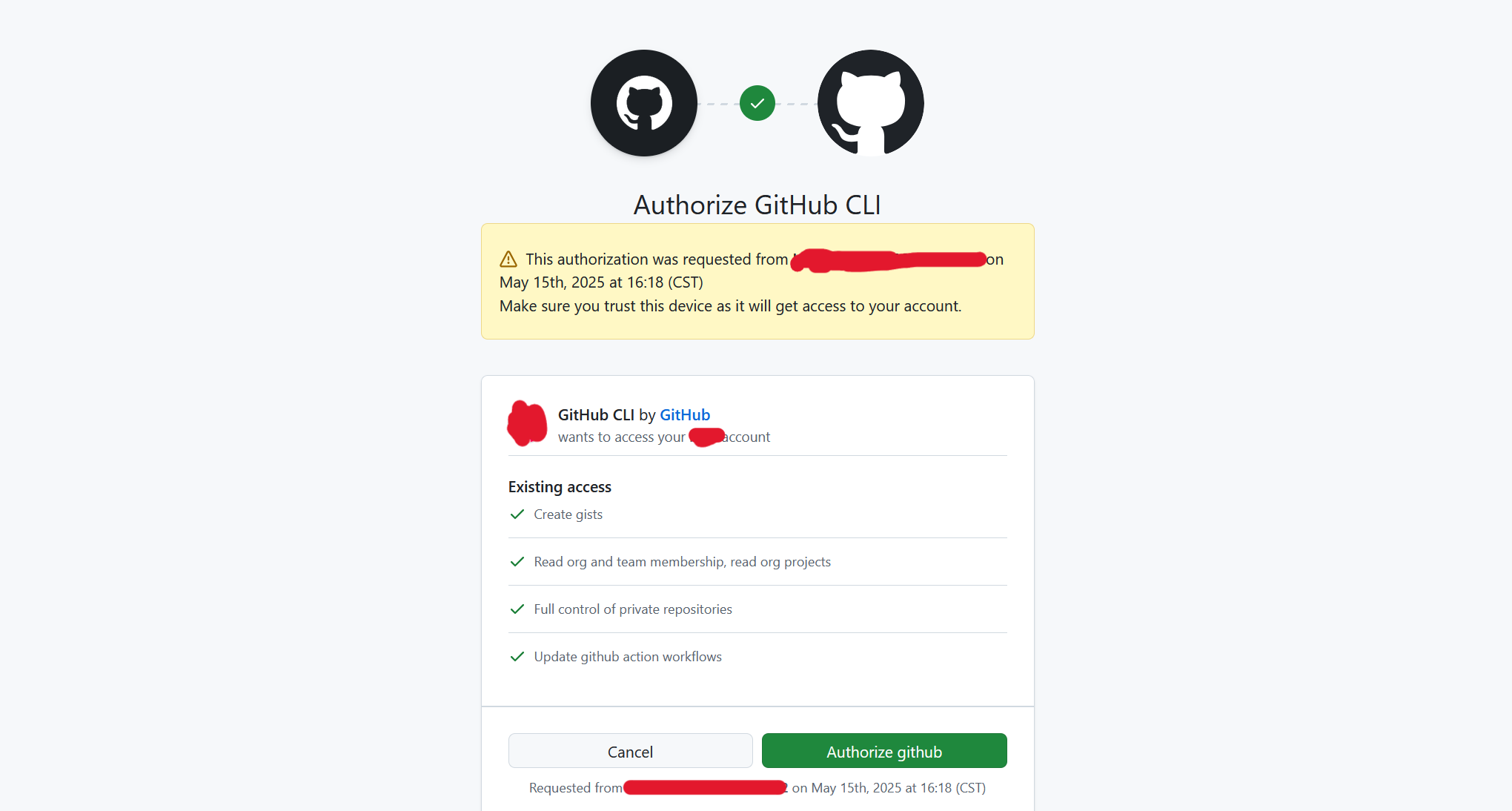
Task: Select Read org and team membership row
Action: pos(757,562)
